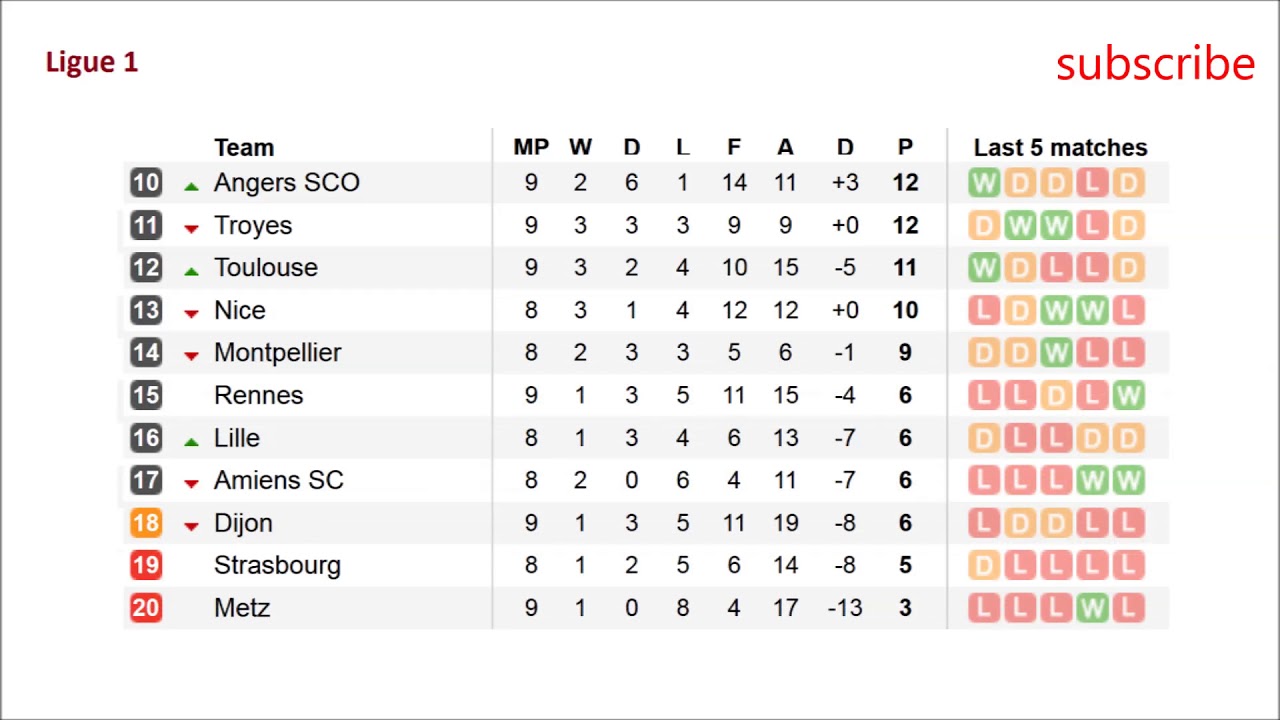Screen dimensions: 1280x720
Task: Click the subscribe text
Action: [x=1155, y=63]
